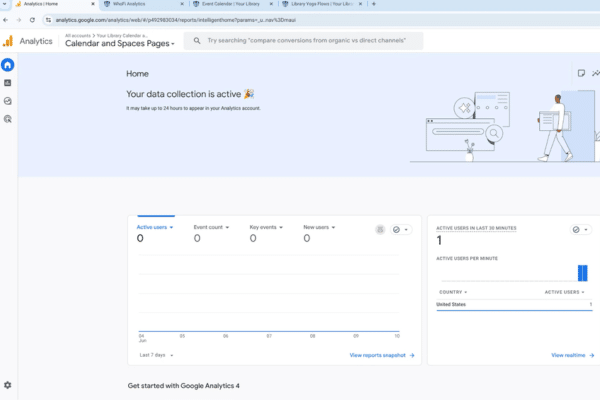Reload the current page
Viewport: 600px width, 400px height.
point(32,20)
